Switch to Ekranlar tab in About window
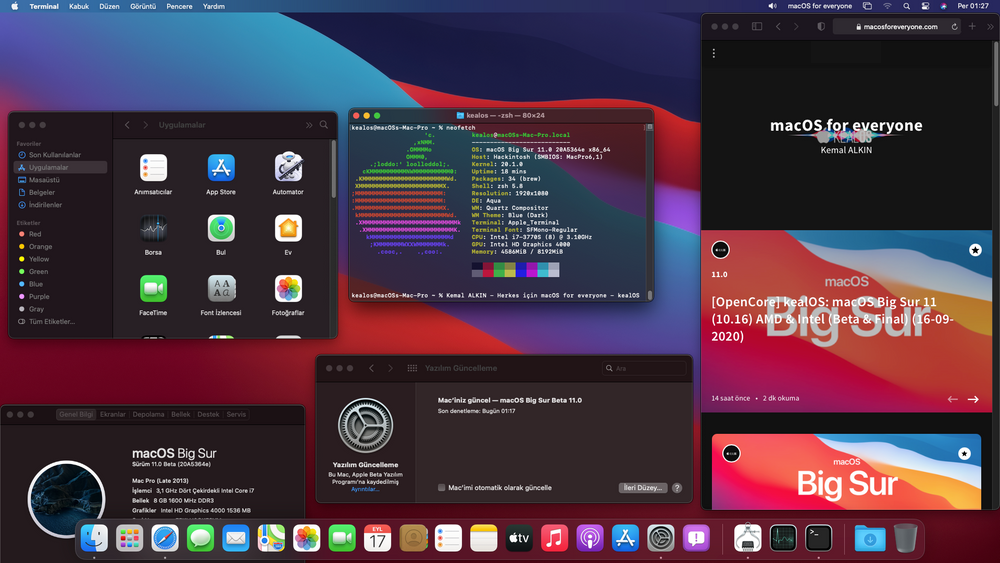1000x563 pixels. click(113, 414)
